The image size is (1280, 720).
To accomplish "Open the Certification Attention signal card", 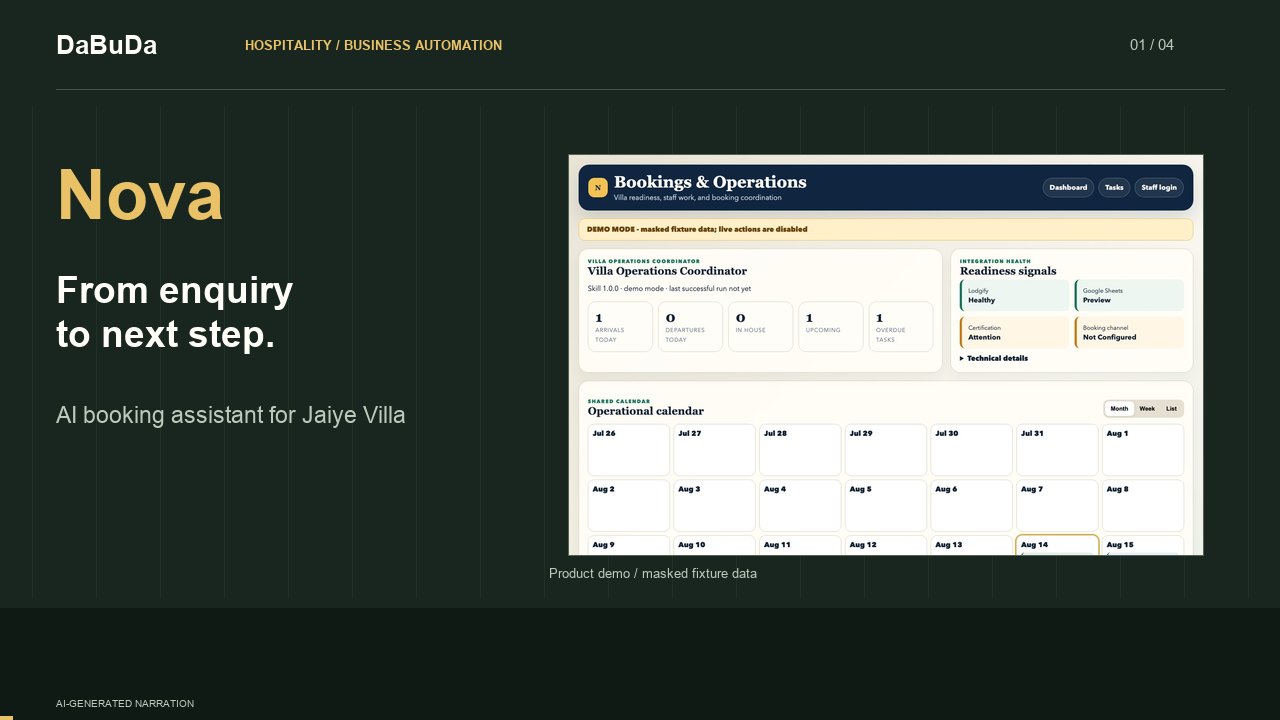I will point(1014,333).
